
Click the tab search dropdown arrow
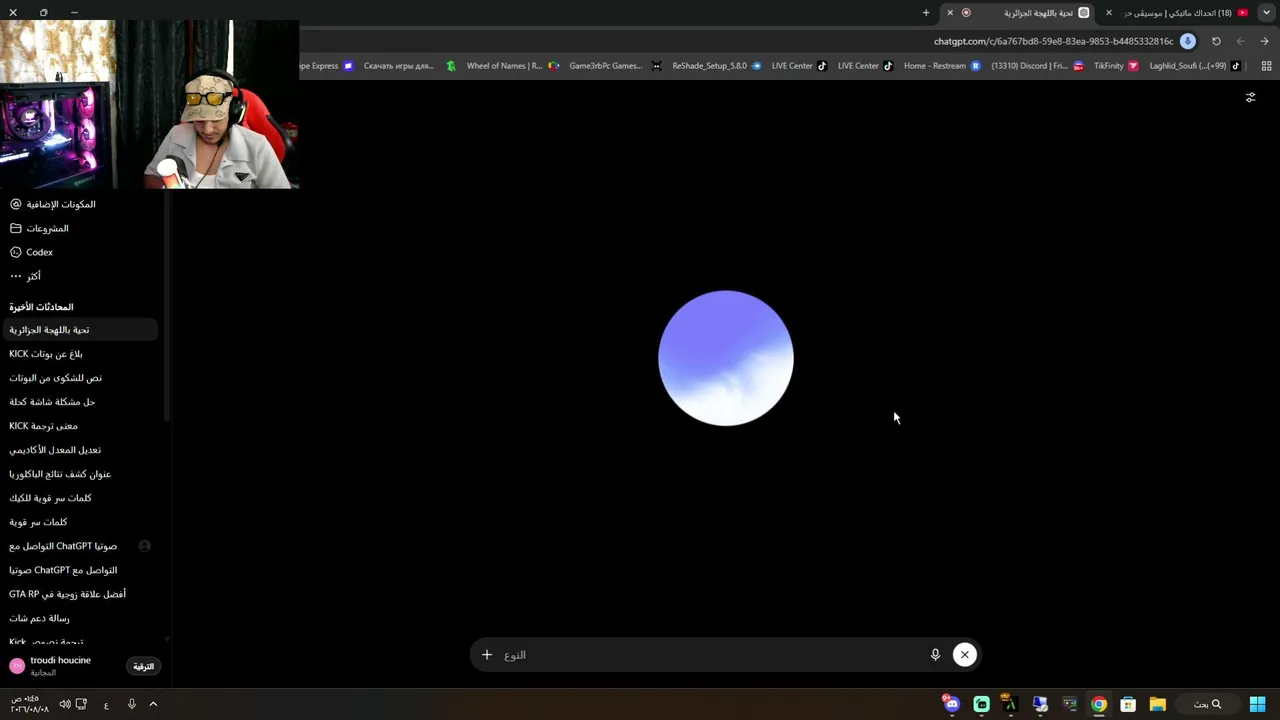pos(1267,13)
